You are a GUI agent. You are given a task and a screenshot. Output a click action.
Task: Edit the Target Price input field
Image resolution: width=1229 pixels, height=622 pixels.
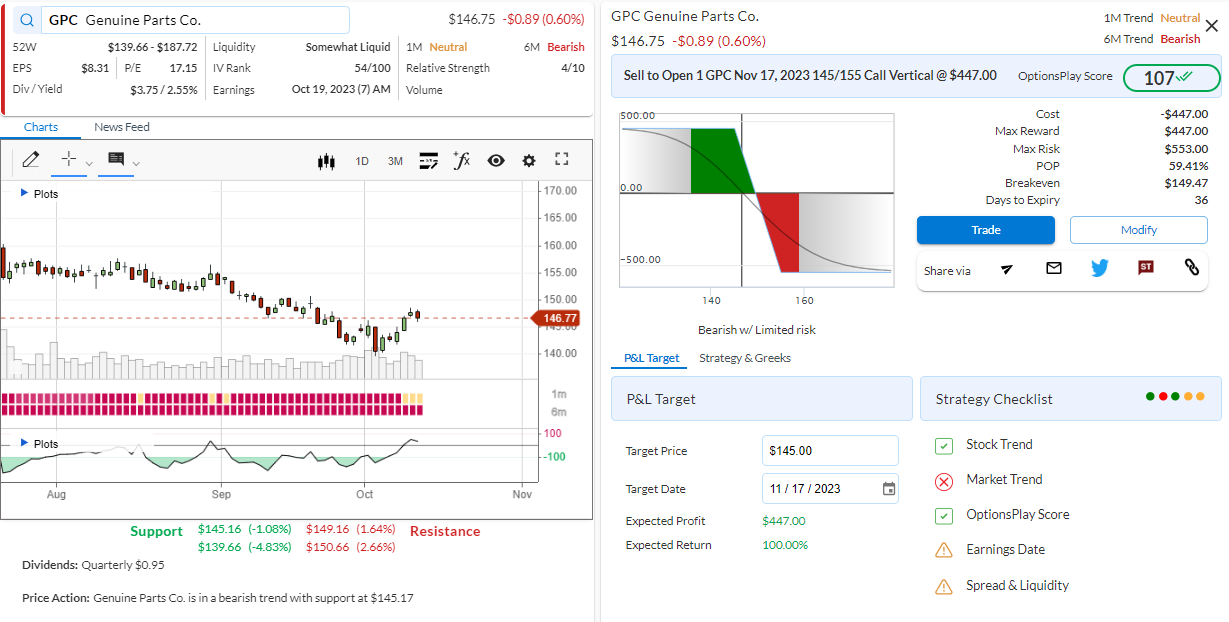pyautogui.click(x=829, y=451)
